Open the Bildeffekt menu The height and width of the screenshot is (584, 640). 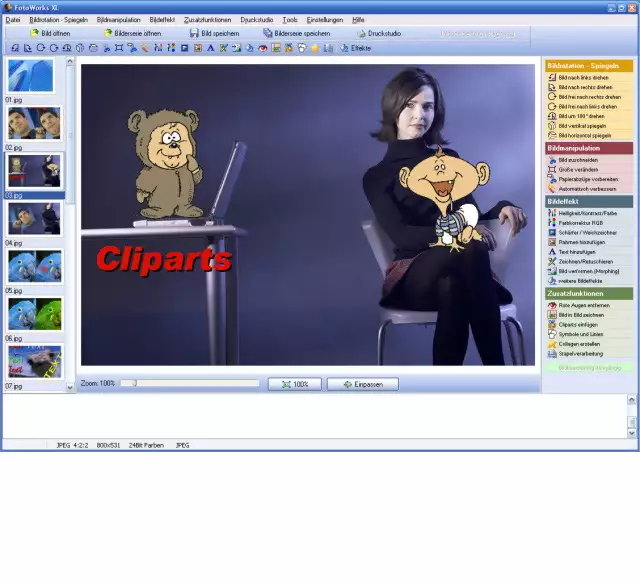coord(162,20)
